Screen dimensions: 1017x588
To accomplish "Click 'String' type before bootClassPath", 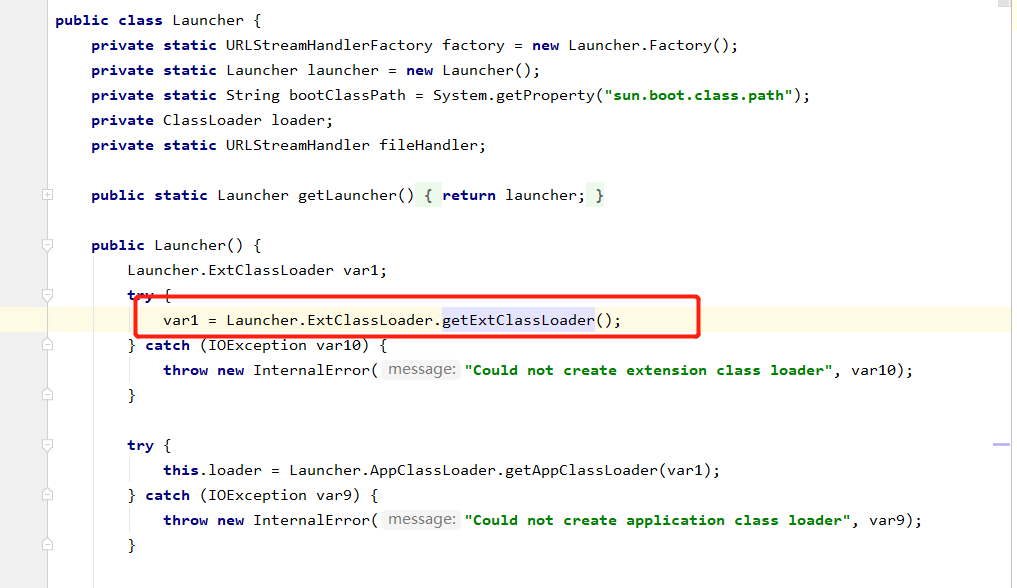I will 252,95.
